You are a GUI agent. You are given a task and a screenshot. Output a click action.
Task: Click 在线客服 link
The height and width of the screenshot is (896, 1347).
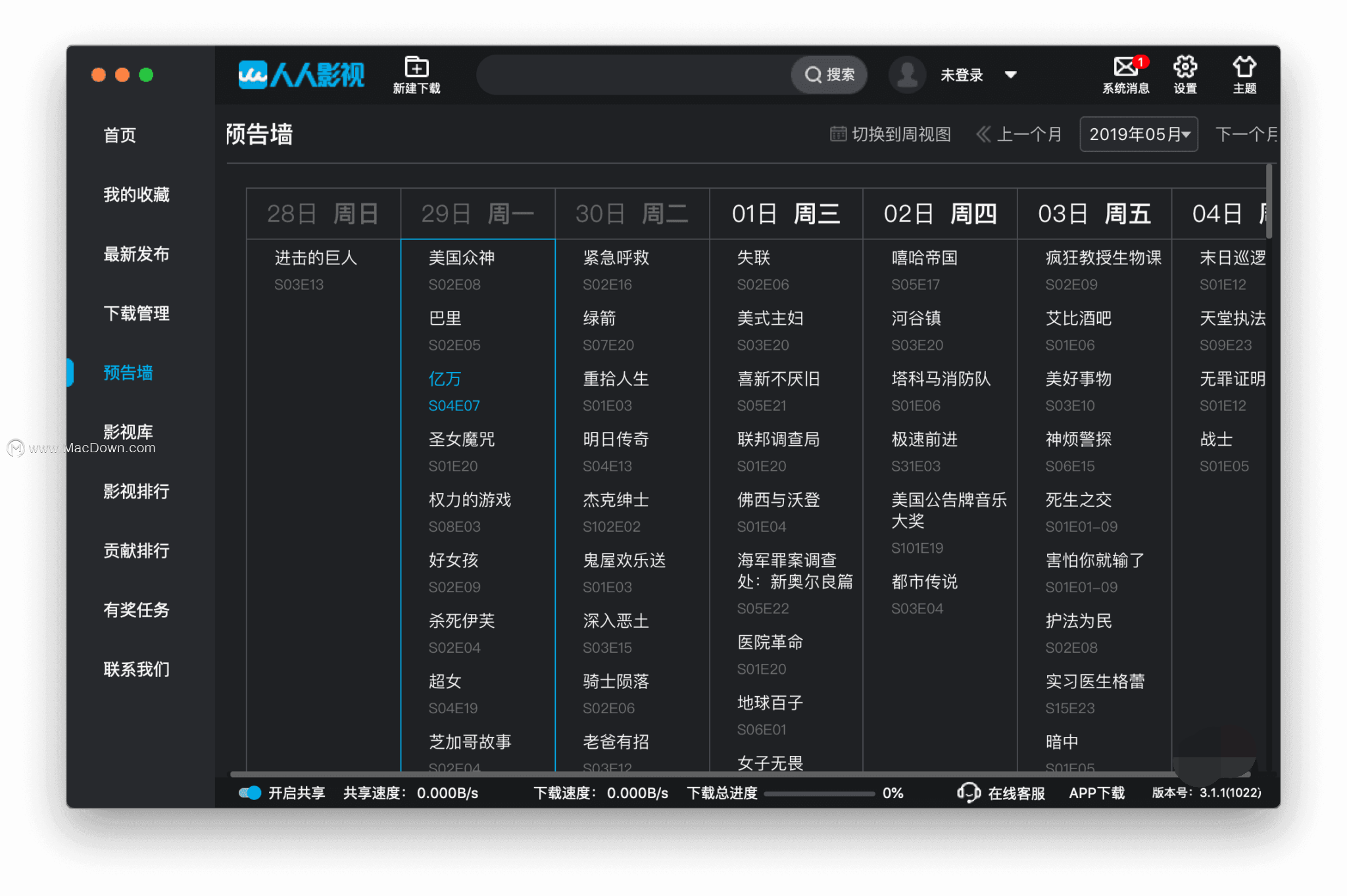(1016, 793)
